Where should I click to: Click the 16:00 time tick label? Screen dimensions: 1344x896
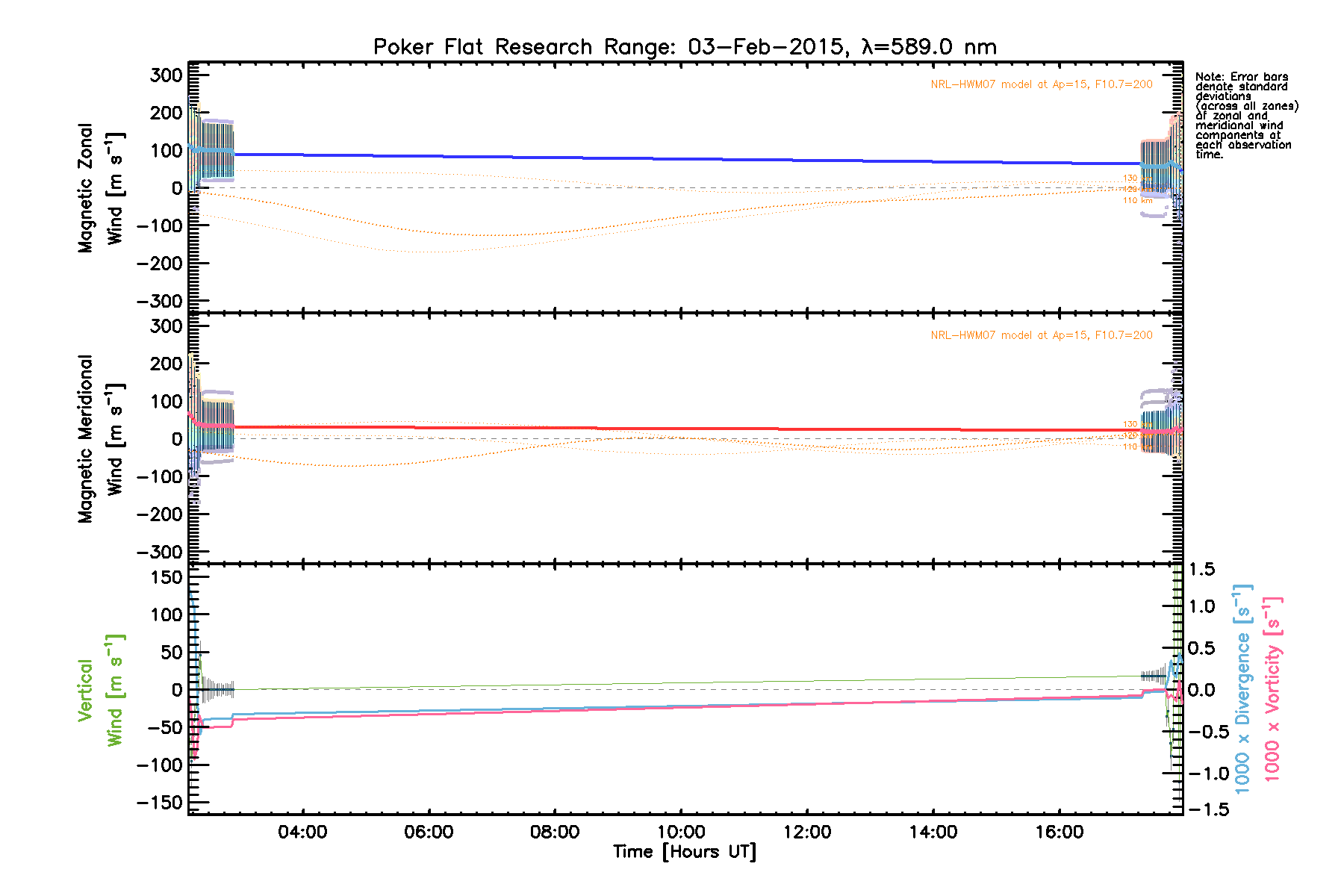point(1060,833)
